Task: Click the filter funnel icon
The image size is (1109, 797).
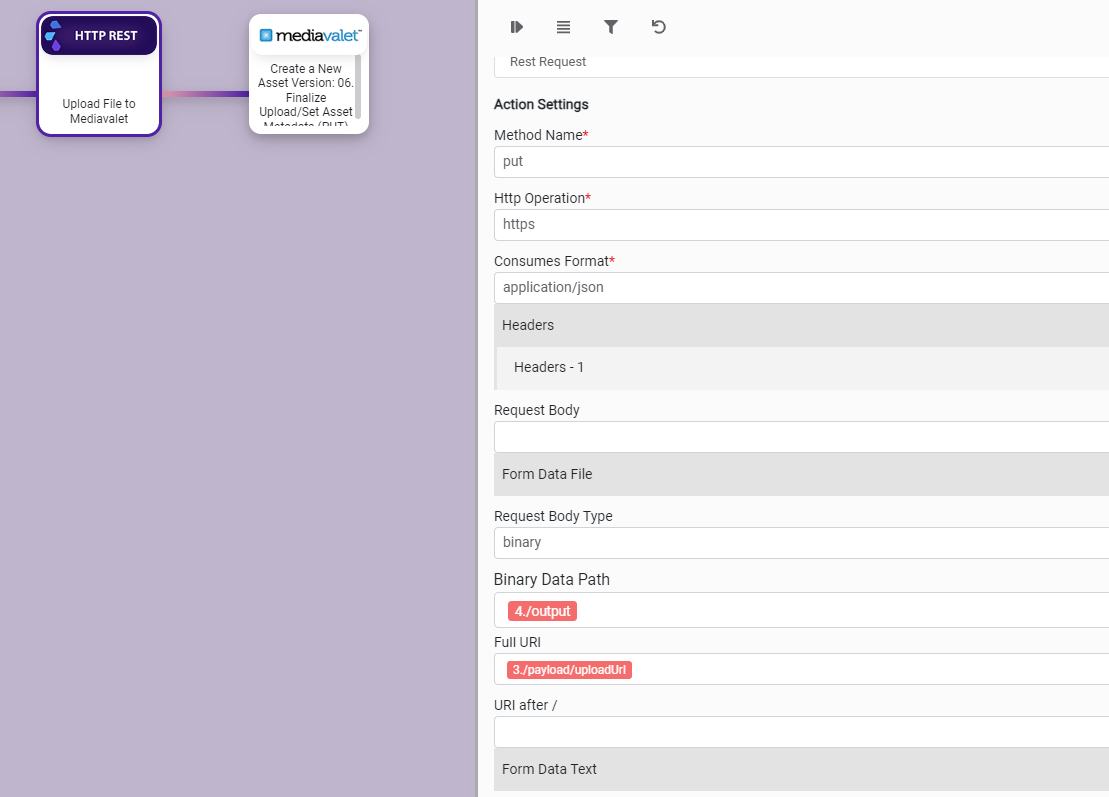Action: (x=611, y=27)
